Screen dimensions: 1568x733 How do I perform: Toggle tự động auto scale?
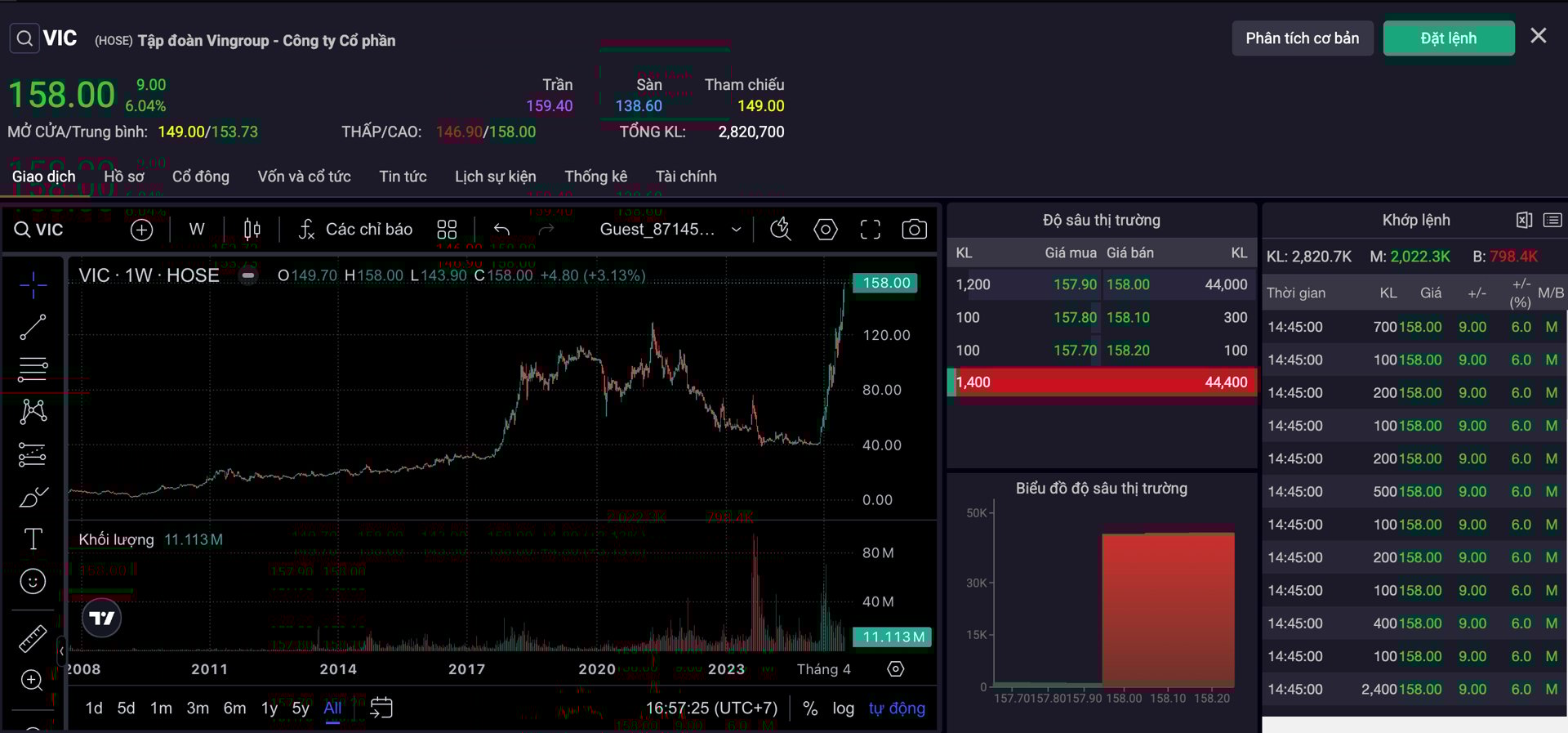click(897, 708)
